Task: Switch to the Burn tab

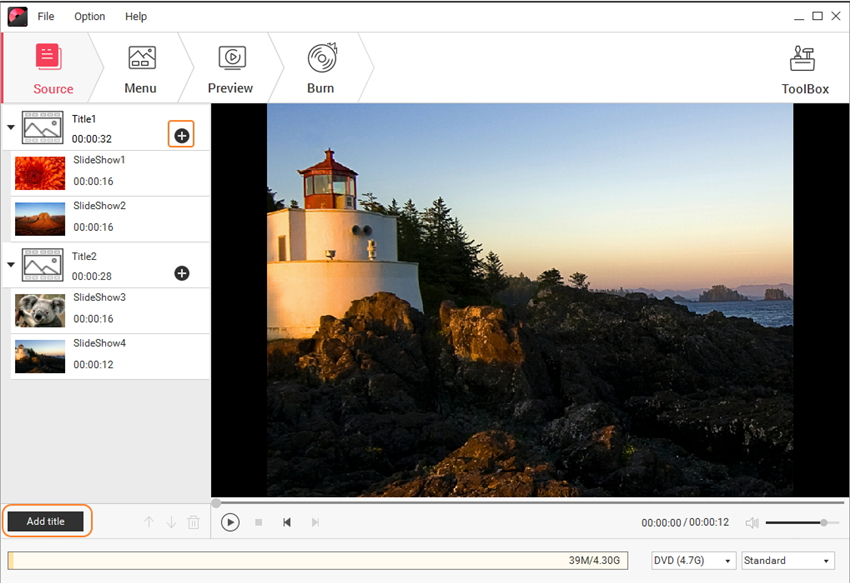Action: (320, 70)
